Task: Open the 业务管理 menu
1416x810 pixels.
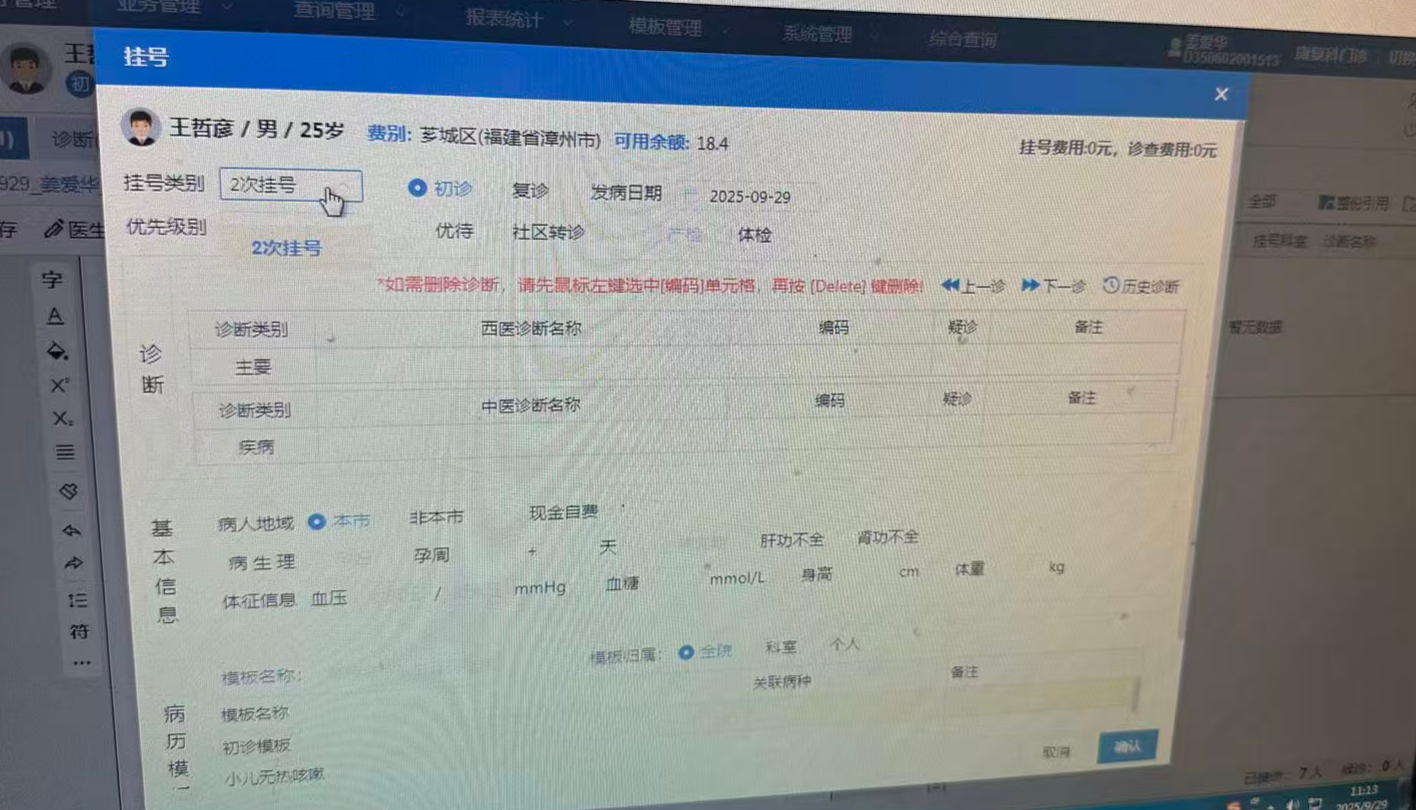Action: click(161, 6)
